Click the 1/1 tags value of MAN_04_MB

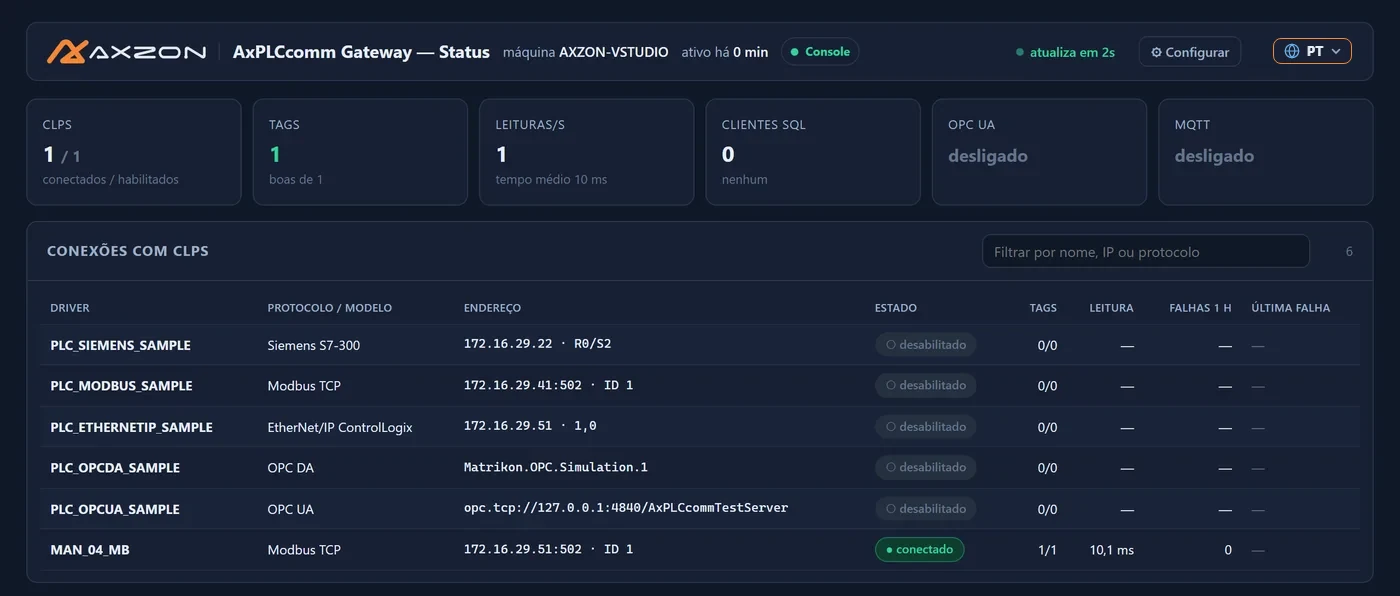click(x=1047, y=550)
